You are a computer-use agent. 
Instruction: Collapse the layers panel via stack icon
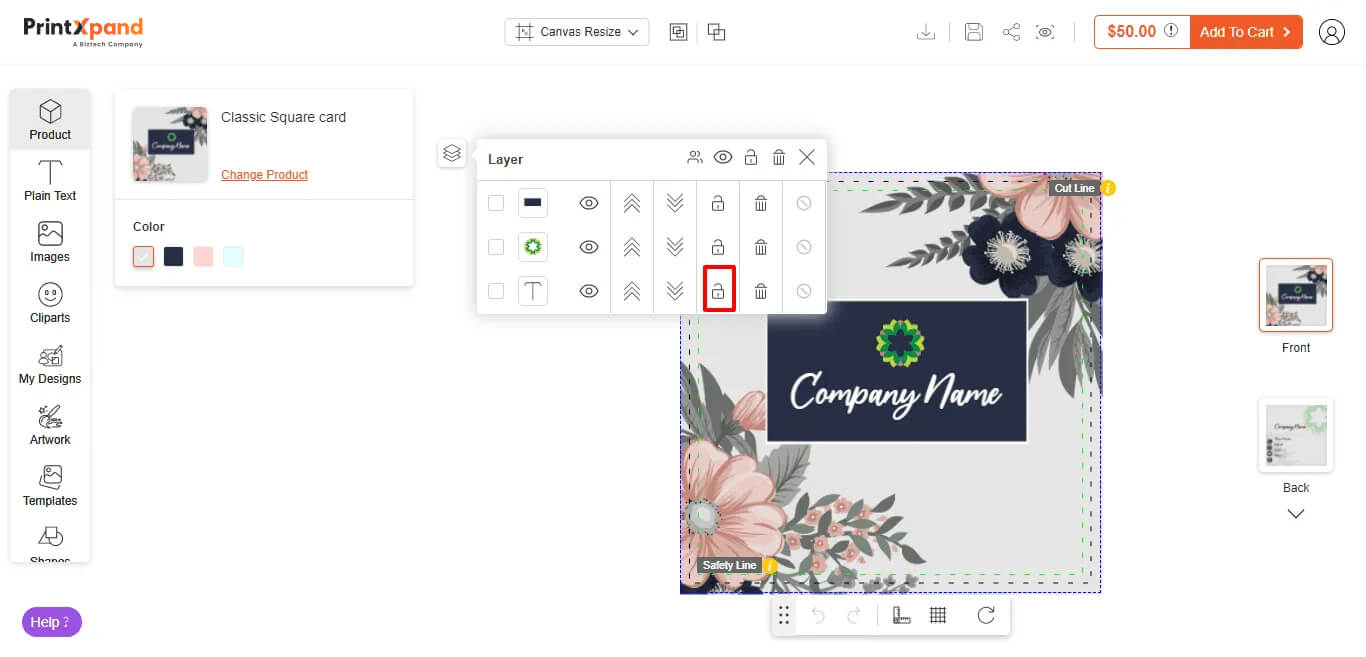[452, 153]
